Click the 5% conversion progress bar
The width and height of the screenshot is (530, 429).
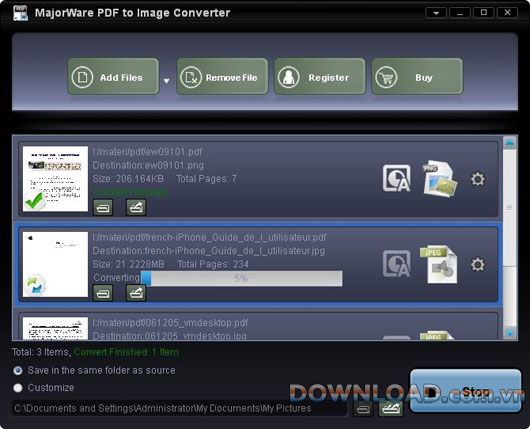(x=242, y=278)
